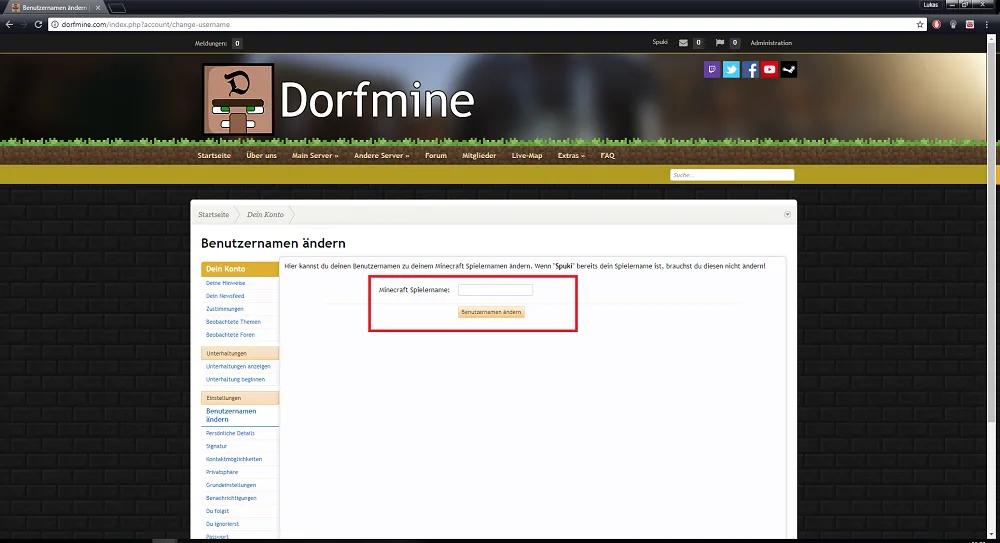This screenshot has width=1000, height=543.
Task: Click the Einstellungen sidebar section header
Action: point(240,398)
